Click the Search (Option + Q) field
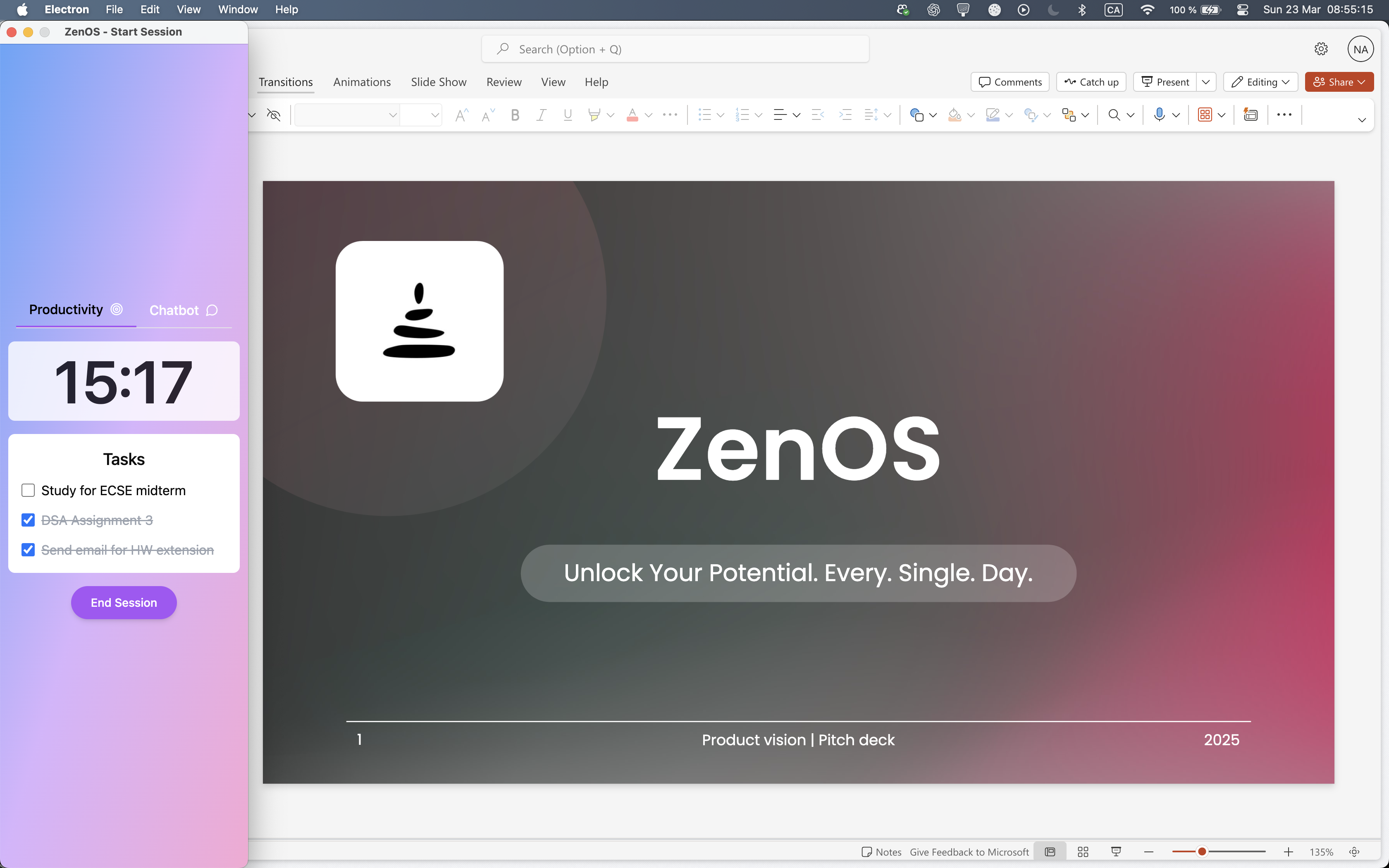1389x868 pixels. [675, 49]
